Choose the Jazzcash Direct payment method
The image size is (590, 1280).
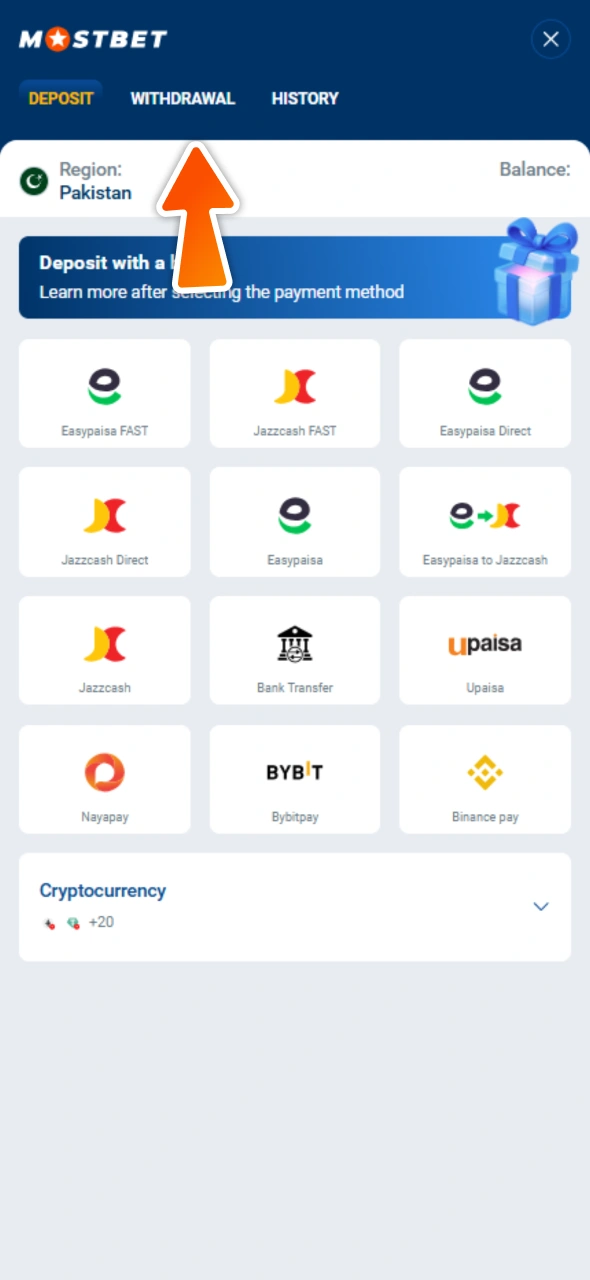click(x=104, y=521)
